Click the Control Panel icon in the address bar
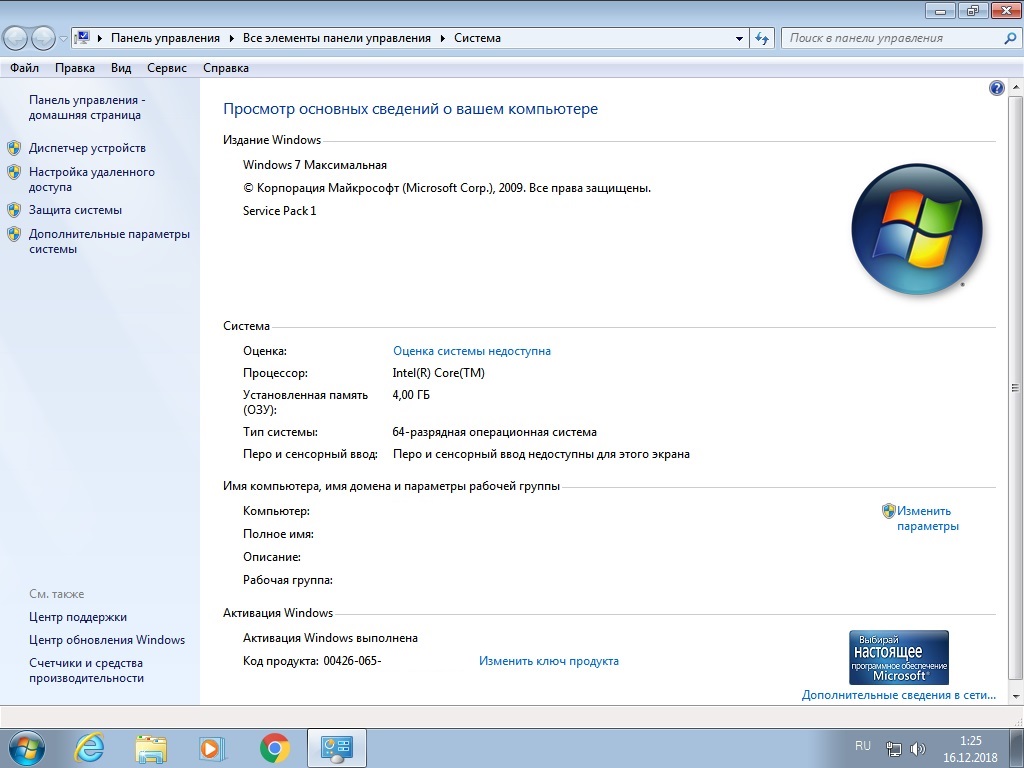 pos(82,38)
